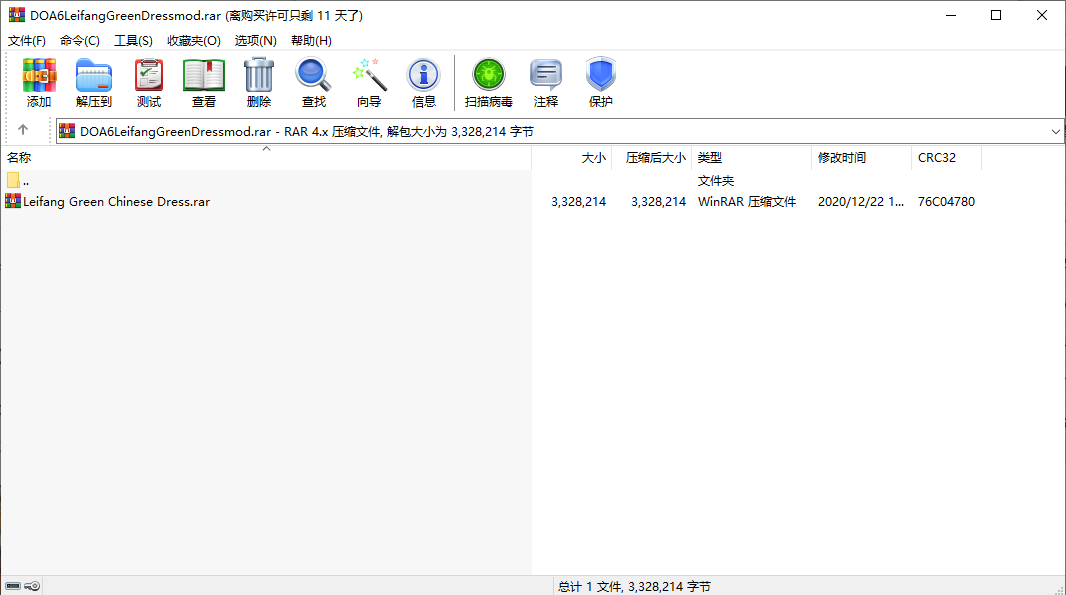
Task: Click the 删除 (Delete) trash icon
Action: [258, 82]
